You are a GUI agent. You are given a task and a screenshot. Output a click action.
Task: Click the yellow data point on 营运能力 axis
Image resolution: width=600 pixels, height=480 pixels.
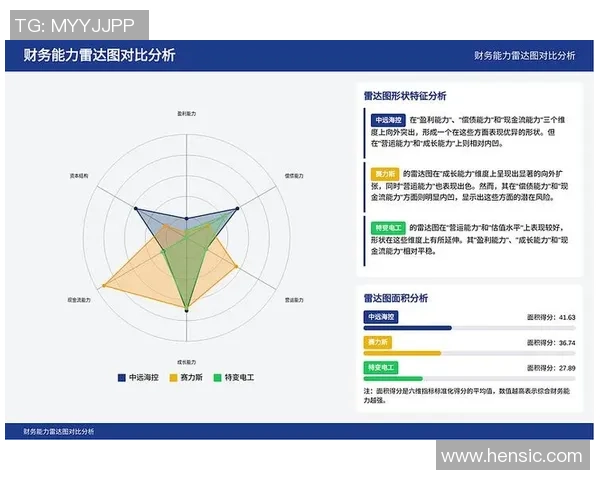pyautogui.click(x=236, y=266)
